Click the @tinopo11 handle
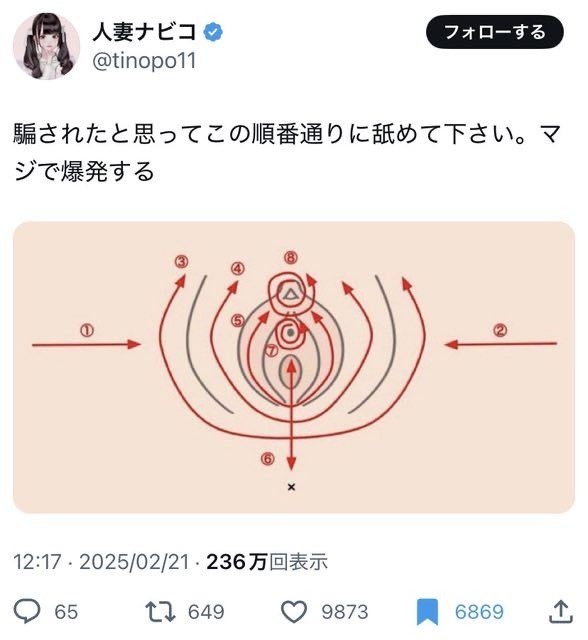This screenshot has width=588, height=640. 144,61
